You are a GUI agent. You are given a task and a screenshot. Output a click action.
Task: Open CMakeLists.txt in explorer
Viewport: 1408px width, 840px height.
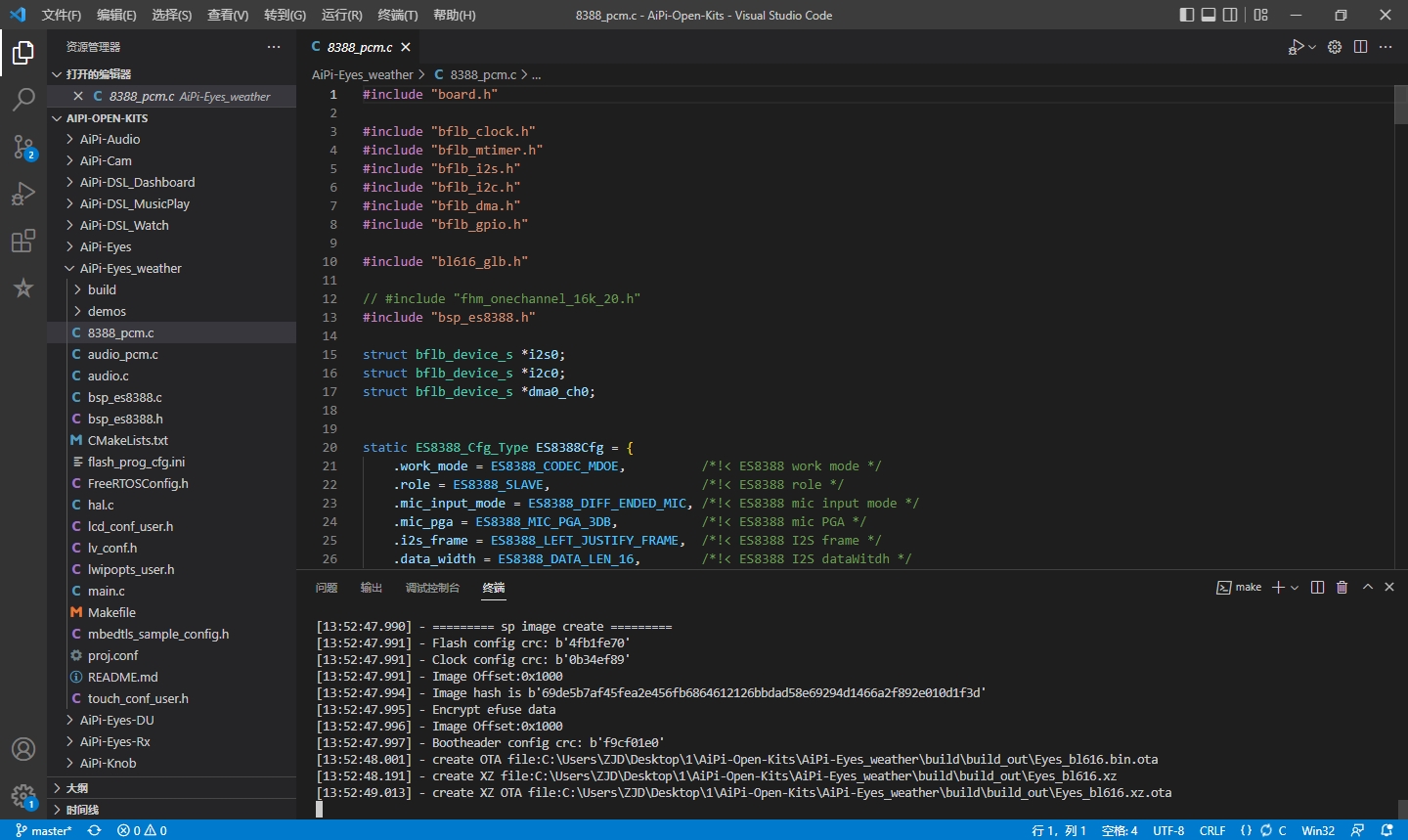171,441
